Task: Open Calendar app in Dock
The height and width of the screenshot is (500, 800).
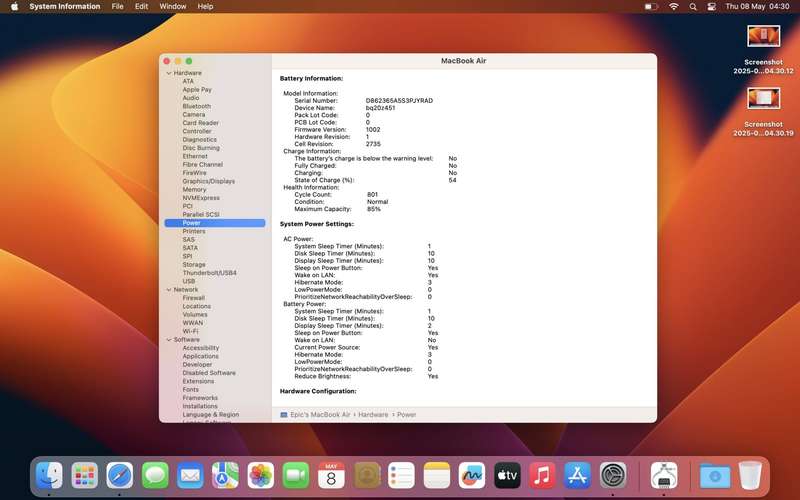Action: point(331,476)
